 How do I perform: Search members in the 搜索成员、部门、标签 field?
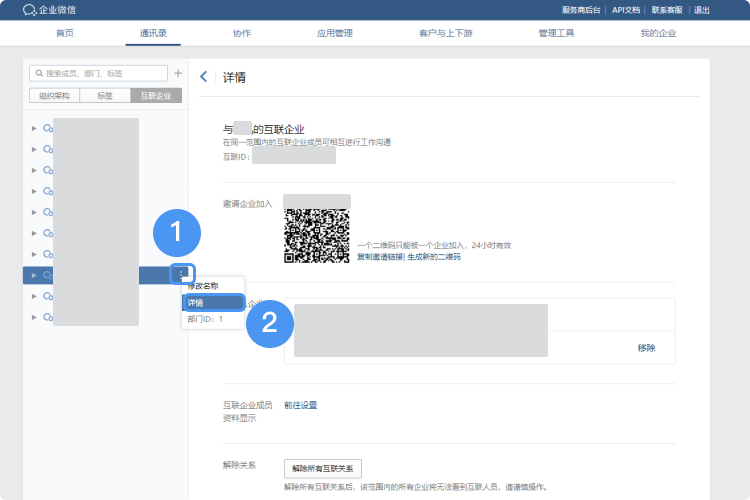click(x=99, y=73)
